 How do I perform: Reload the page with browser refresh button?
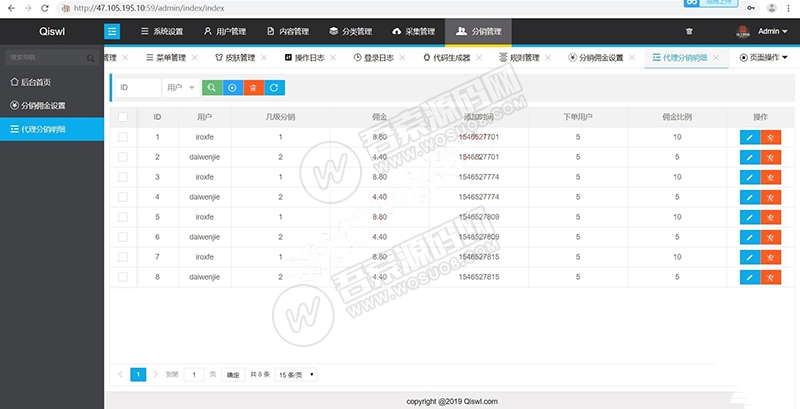44,7
